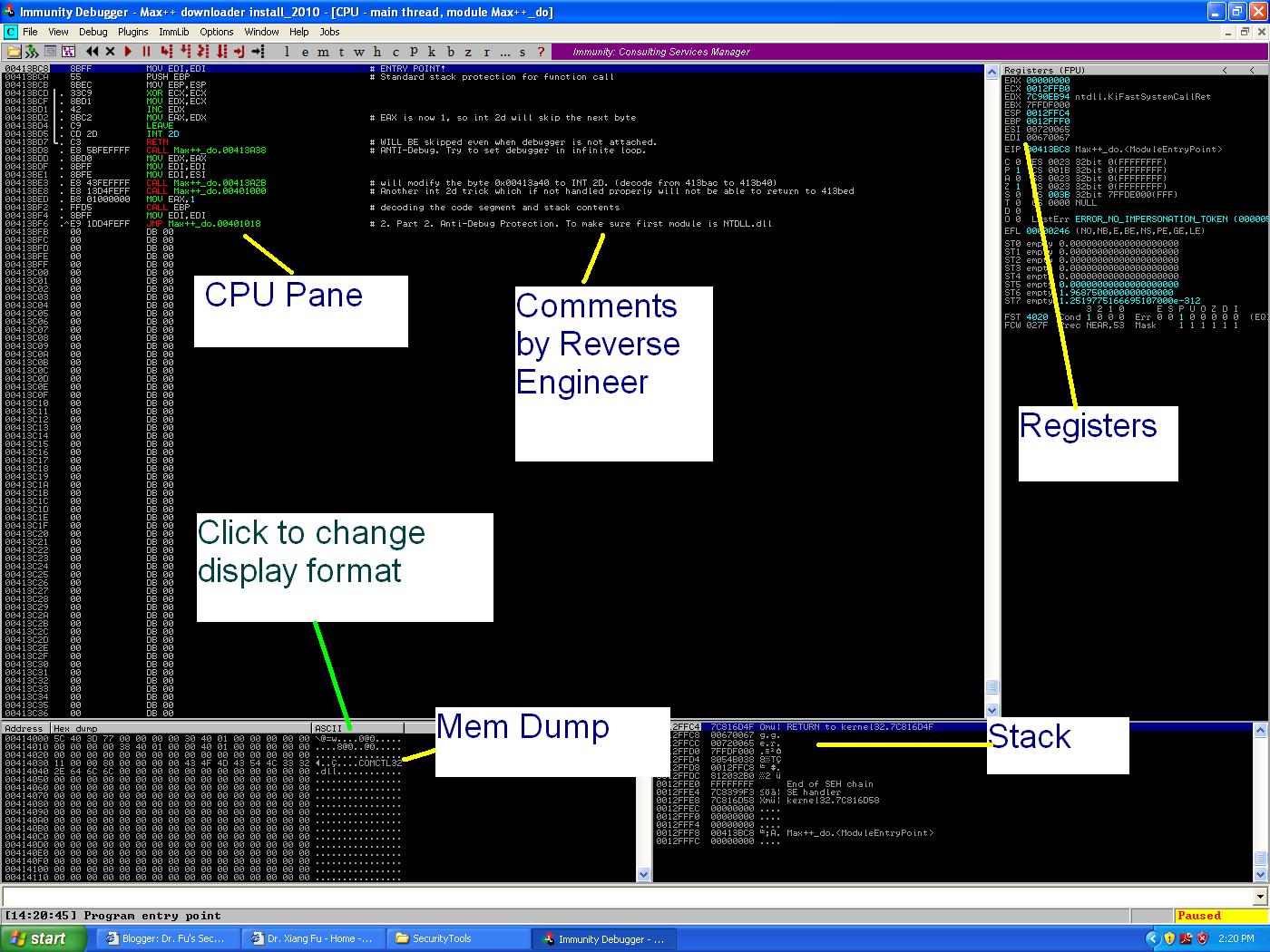The width and height of the screenshot is (1270, 952).
Task: Open the command bar history dropdown
Action: [1259, 897]
